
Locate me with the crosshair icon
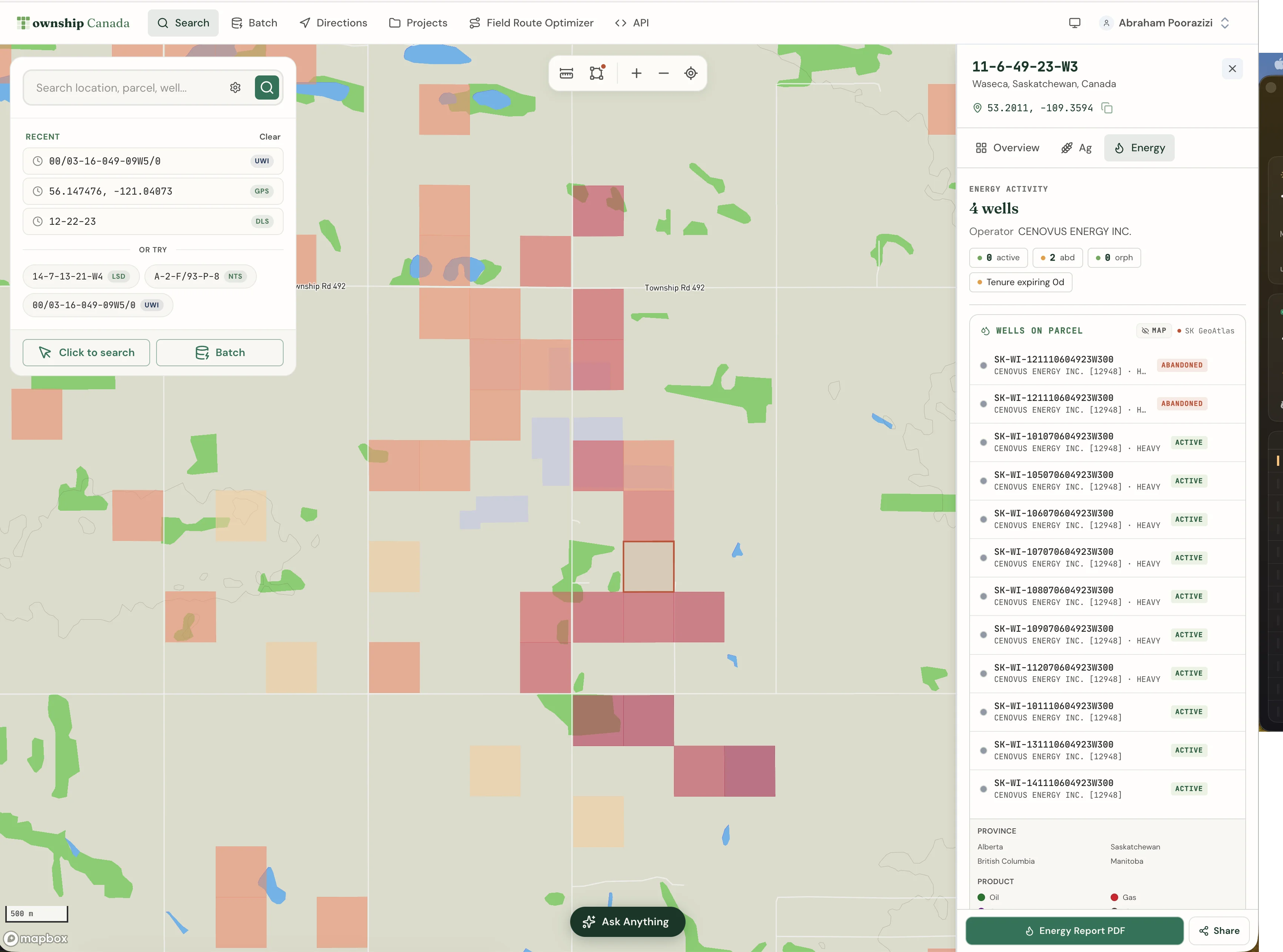(x=691, y=73)
